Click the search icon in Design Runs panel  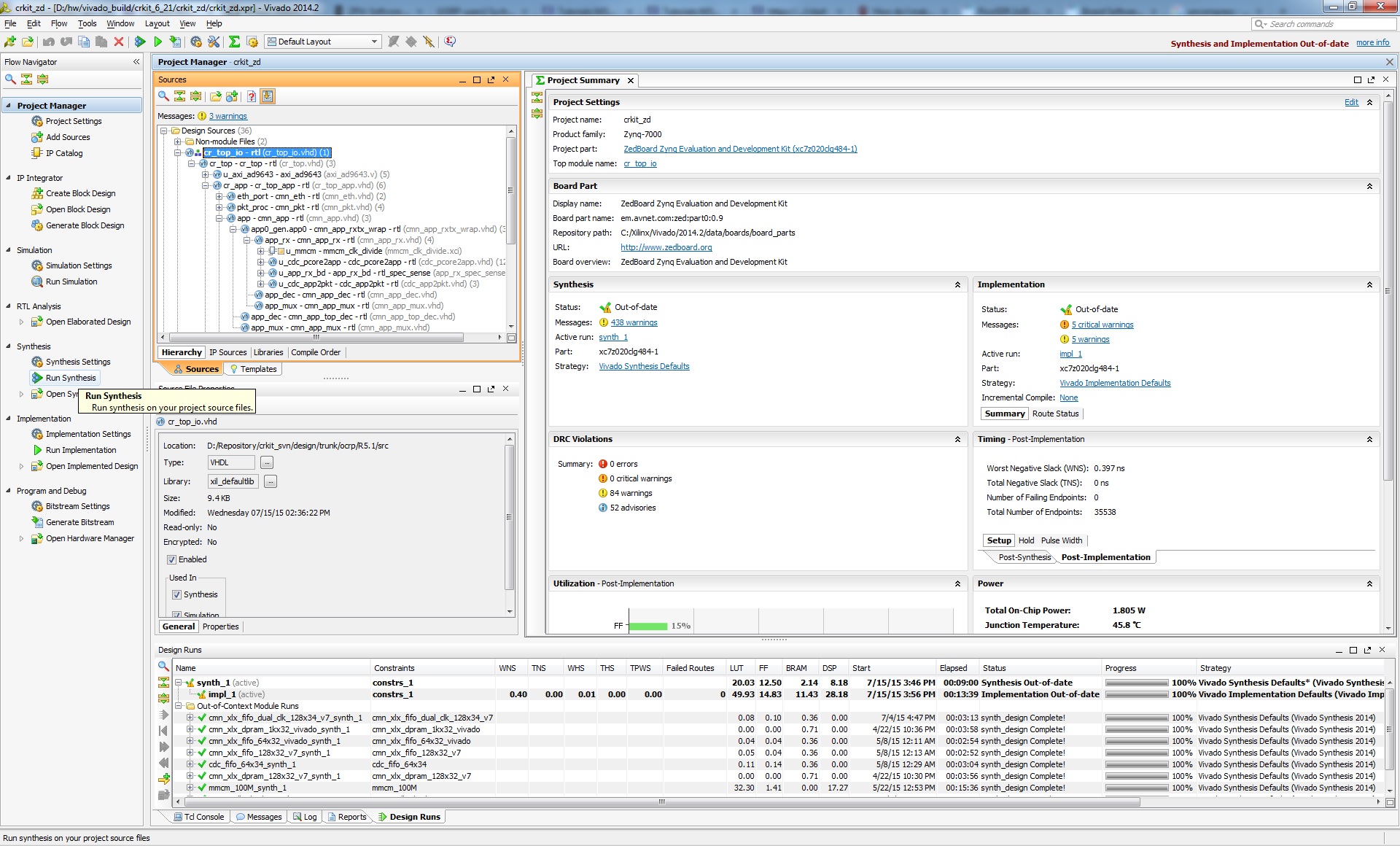pyautogui.click(x=163, y=666)
